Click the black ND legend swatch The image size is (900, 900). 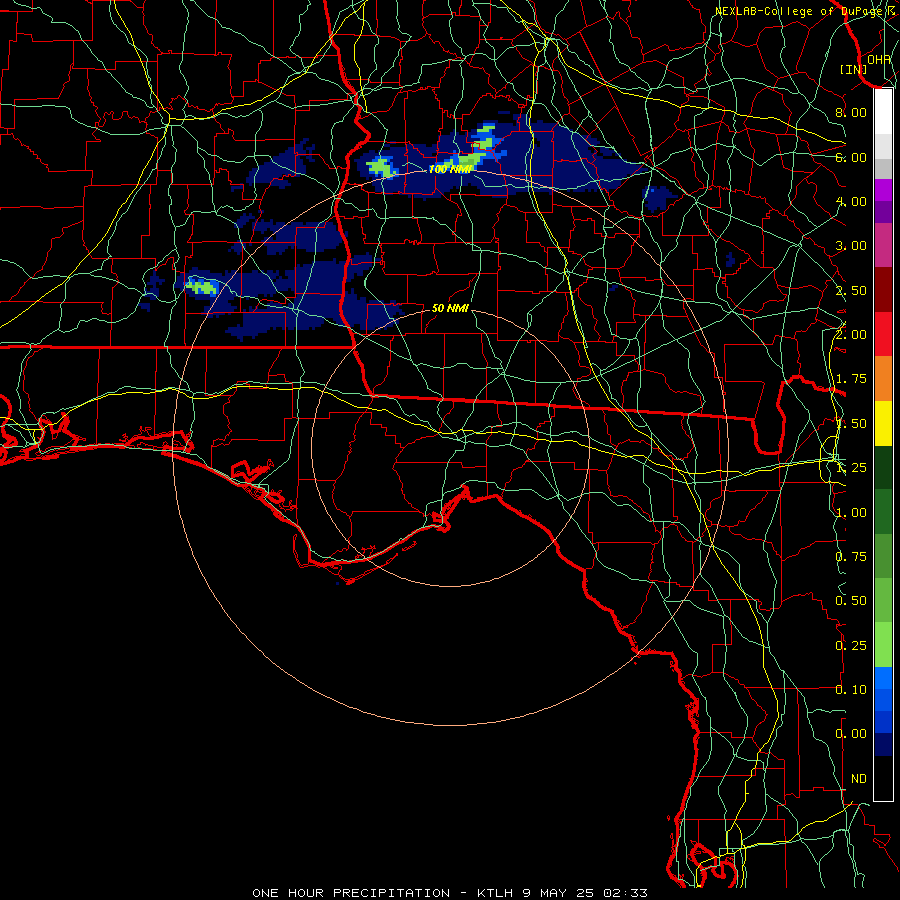point(883,778)
